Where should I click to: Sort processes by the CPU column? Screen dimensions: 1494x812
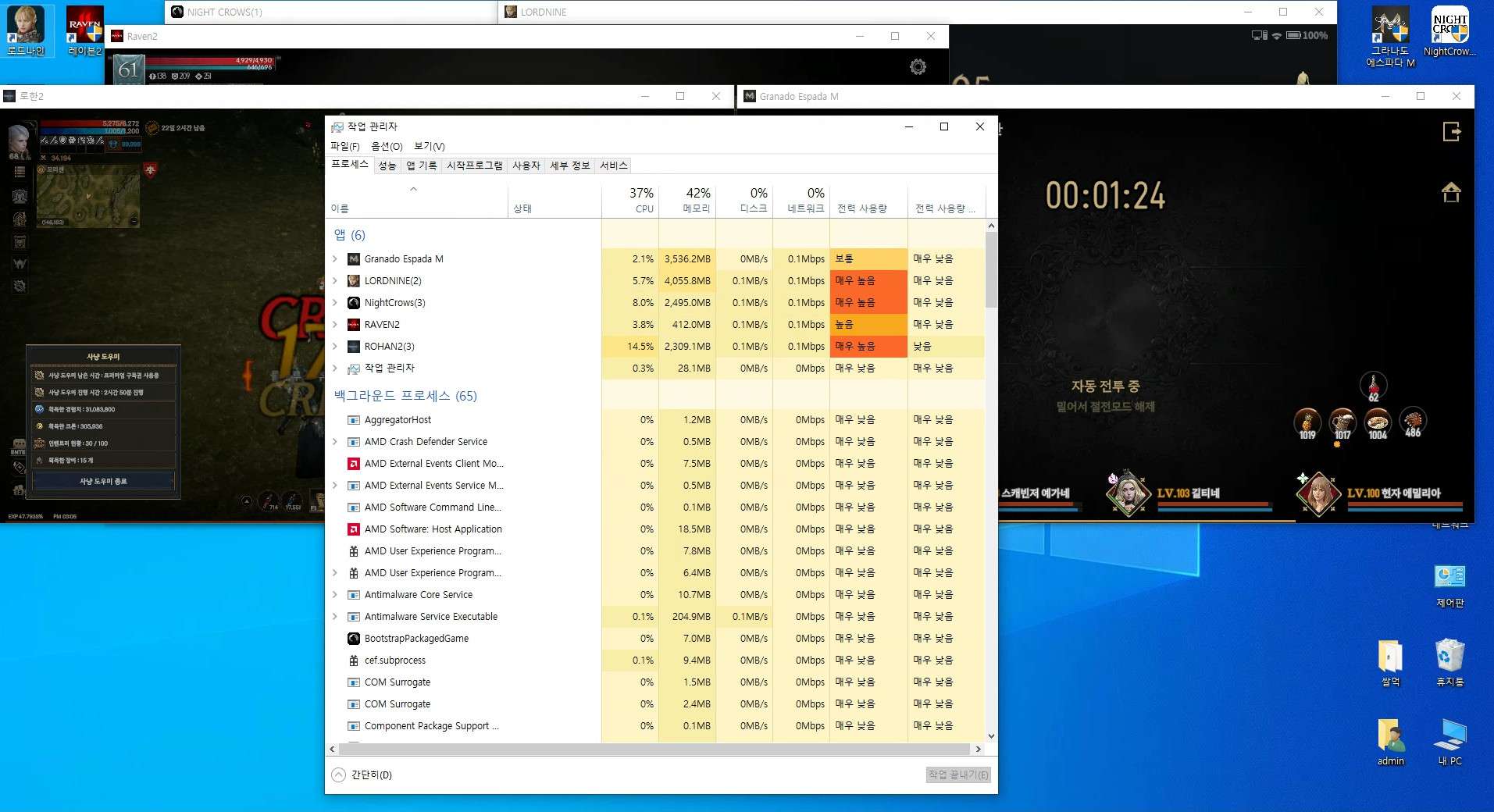[630, 200]
